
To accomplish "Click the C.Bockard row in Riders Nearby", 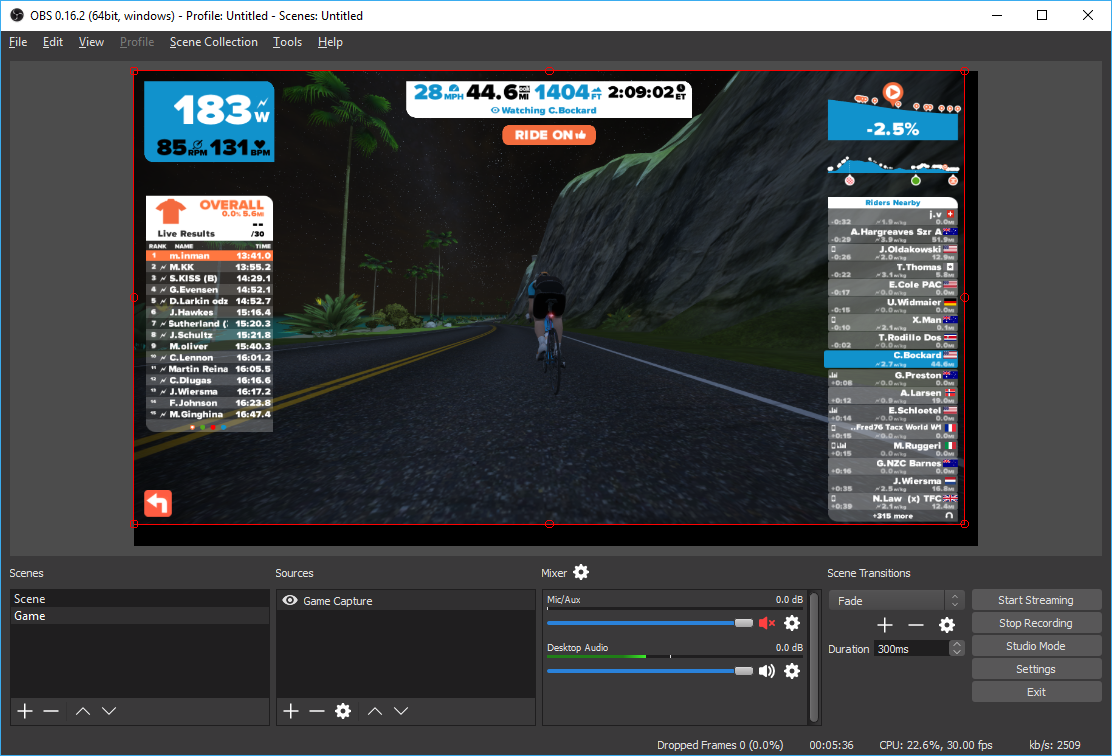I will pos(891,359).
